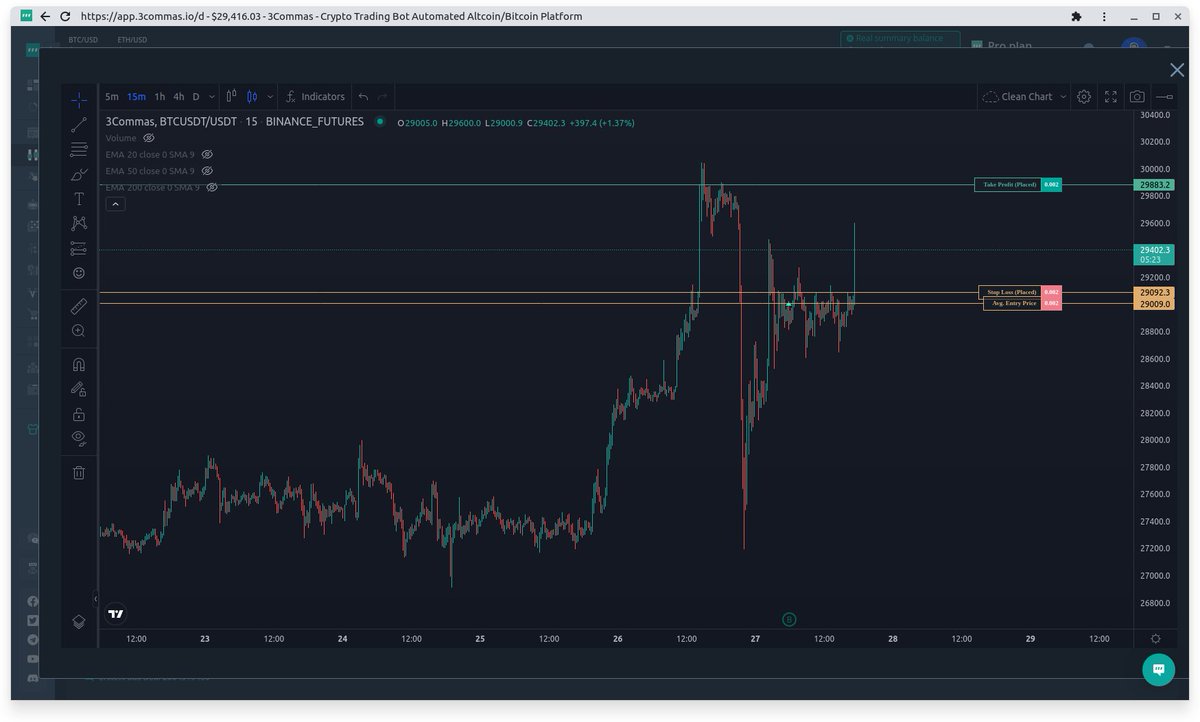Switch to the 4h timeframe

click(179, 97)
